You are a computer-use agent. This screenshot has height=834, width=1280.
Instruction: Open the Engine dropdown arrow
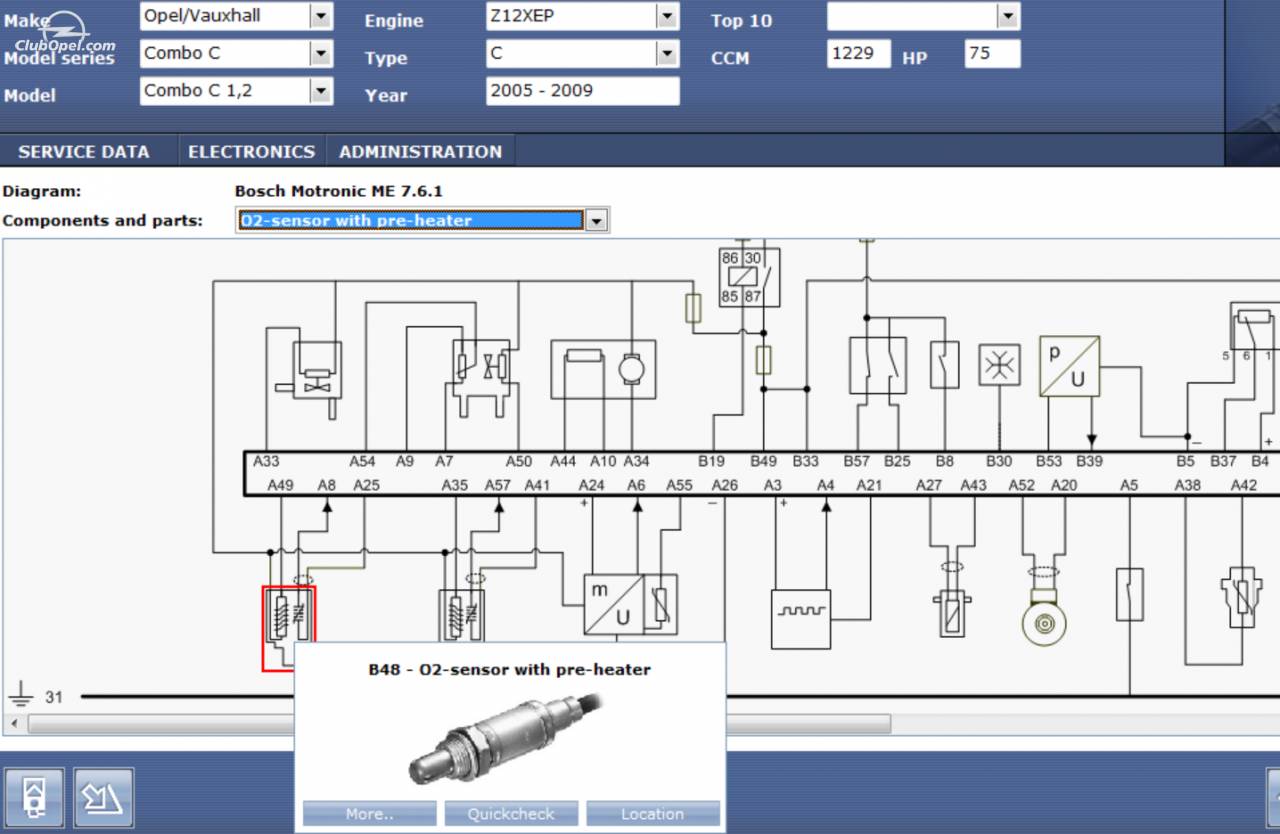(667, 16)
